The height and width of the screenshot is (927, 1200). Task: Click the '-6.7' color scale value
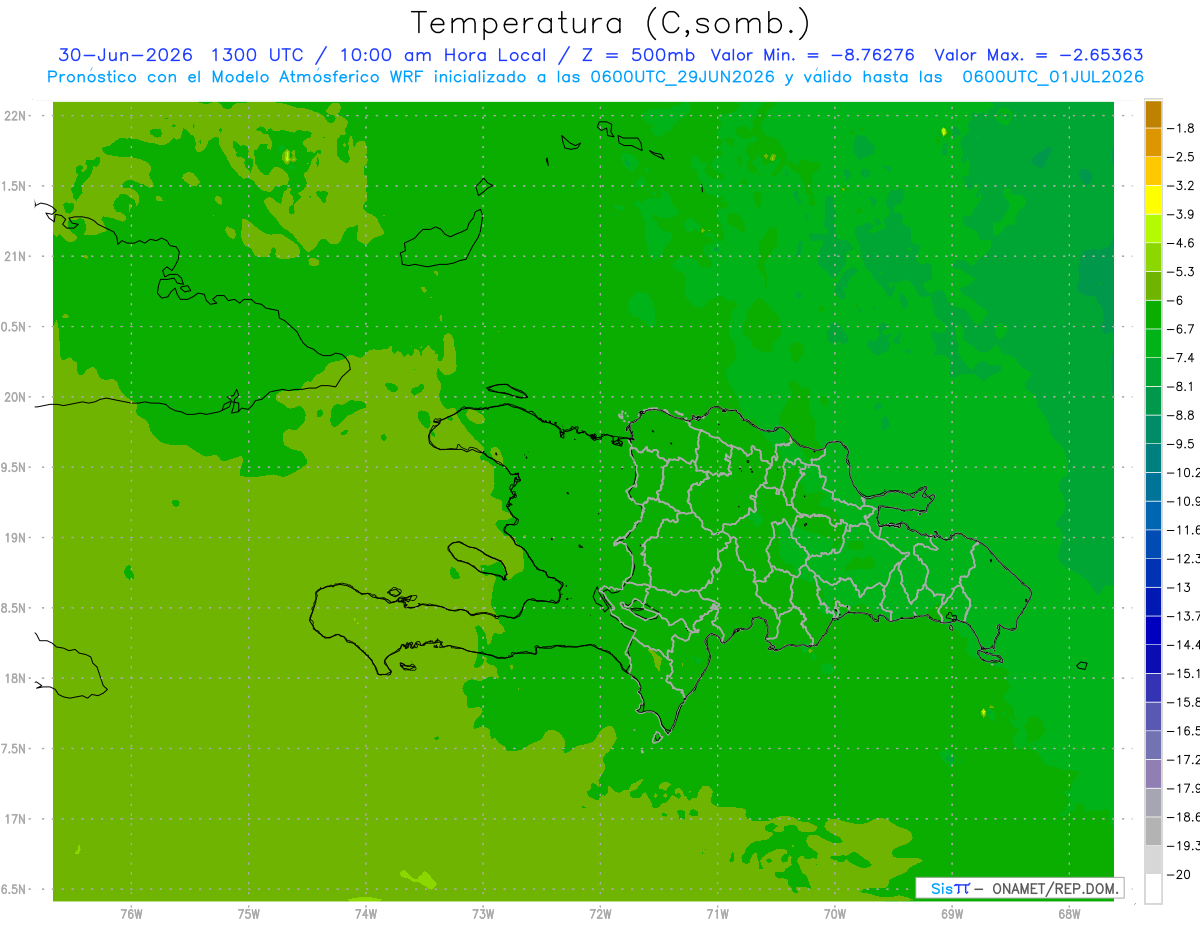tap(1181, 329)
